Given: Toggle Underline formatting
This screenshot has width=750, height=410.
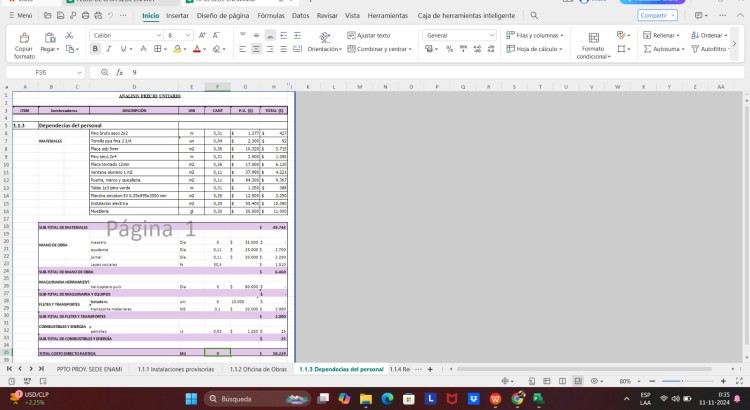Looking at the screenshot, I should [x=123, y=49].
